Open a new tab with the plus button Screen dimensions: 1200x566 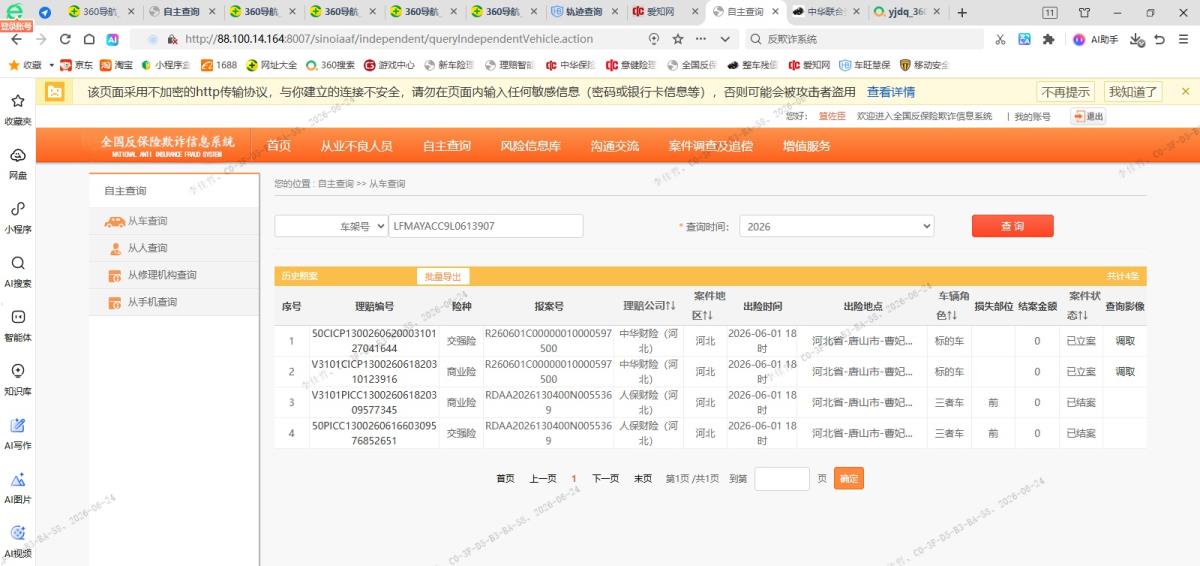pyautogui.click(x=962, y=12)
